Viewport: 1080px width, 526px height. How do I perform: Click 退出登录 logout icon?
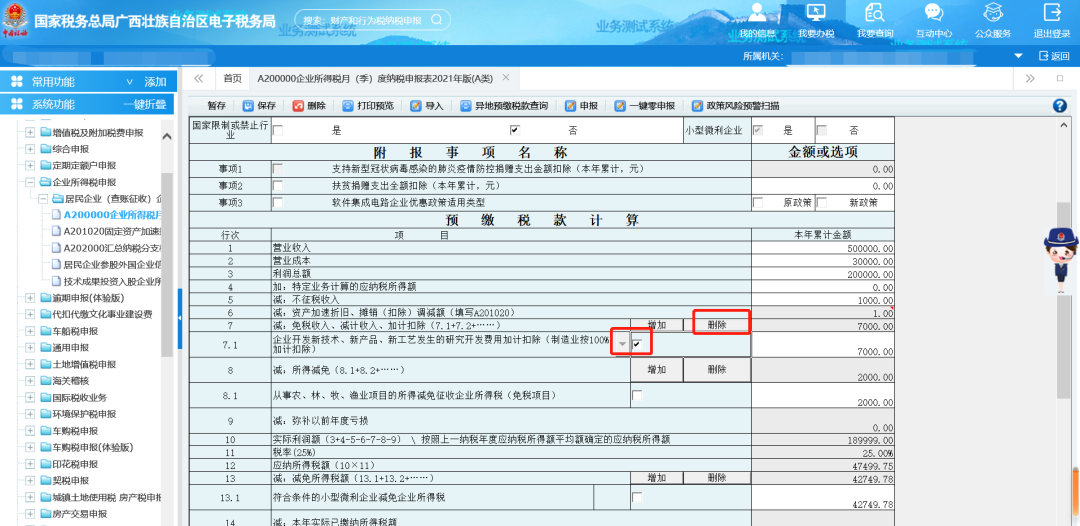coord(1052,12)
